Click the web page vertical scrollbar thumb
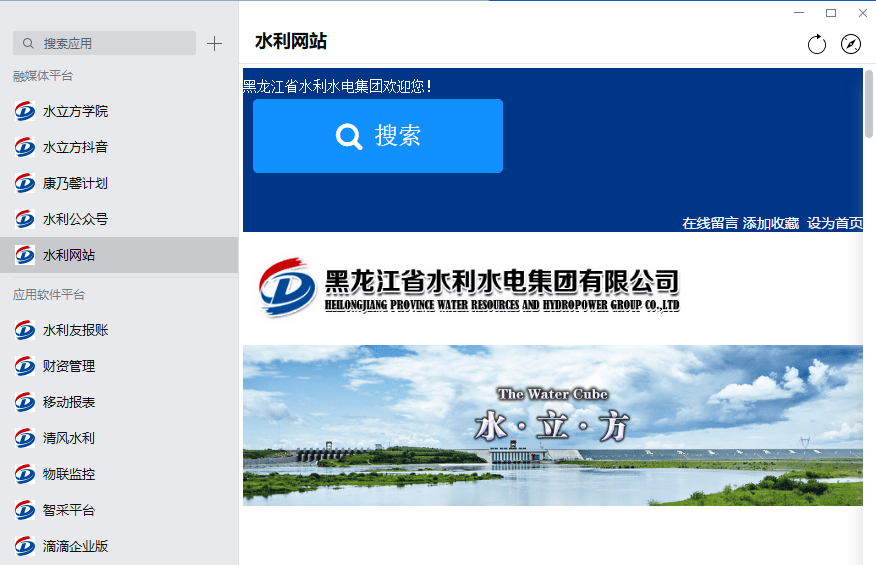Screen dimensions: 876x565 [869, 104]
